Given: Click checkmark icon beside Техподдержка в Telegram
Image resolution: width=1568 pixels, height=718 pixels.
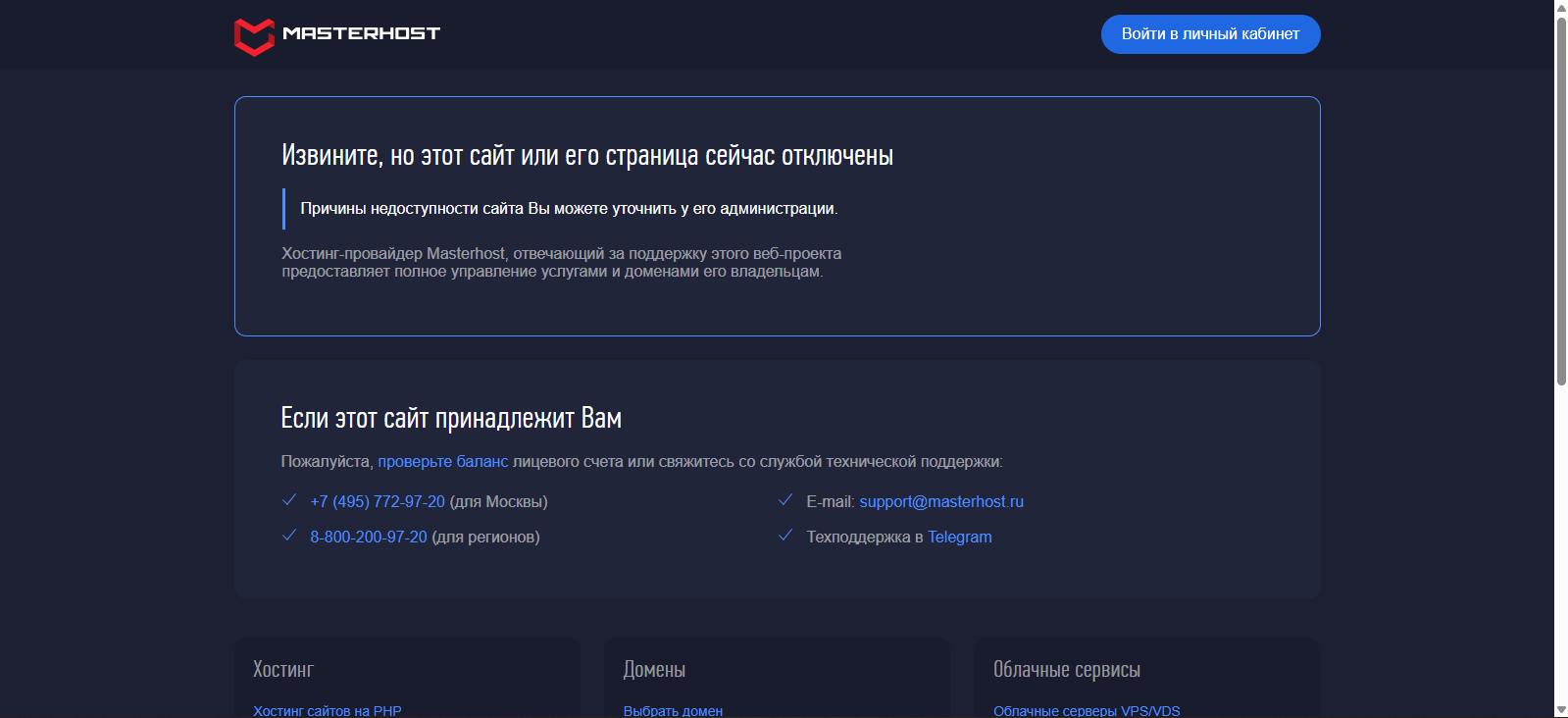Looking at the screenshot, I should 785,536.
